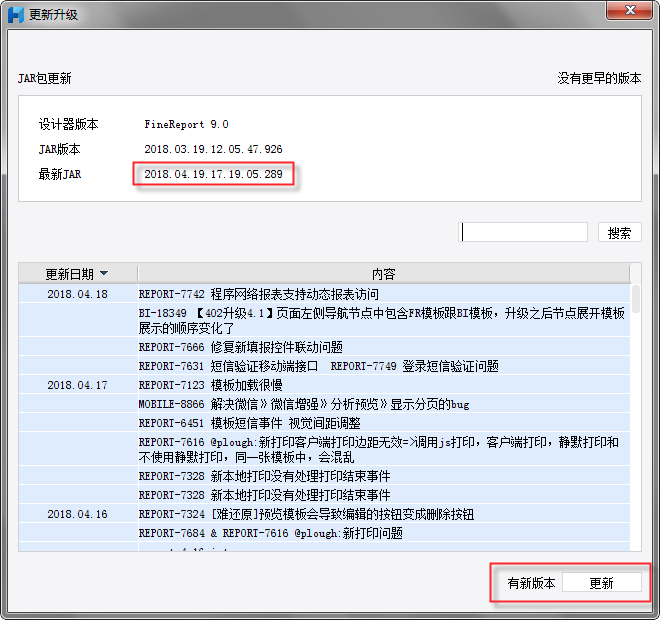Screen dimensions: 660x620
Task: Click the 有新版本 status label
Action: [x=531, y=583]
